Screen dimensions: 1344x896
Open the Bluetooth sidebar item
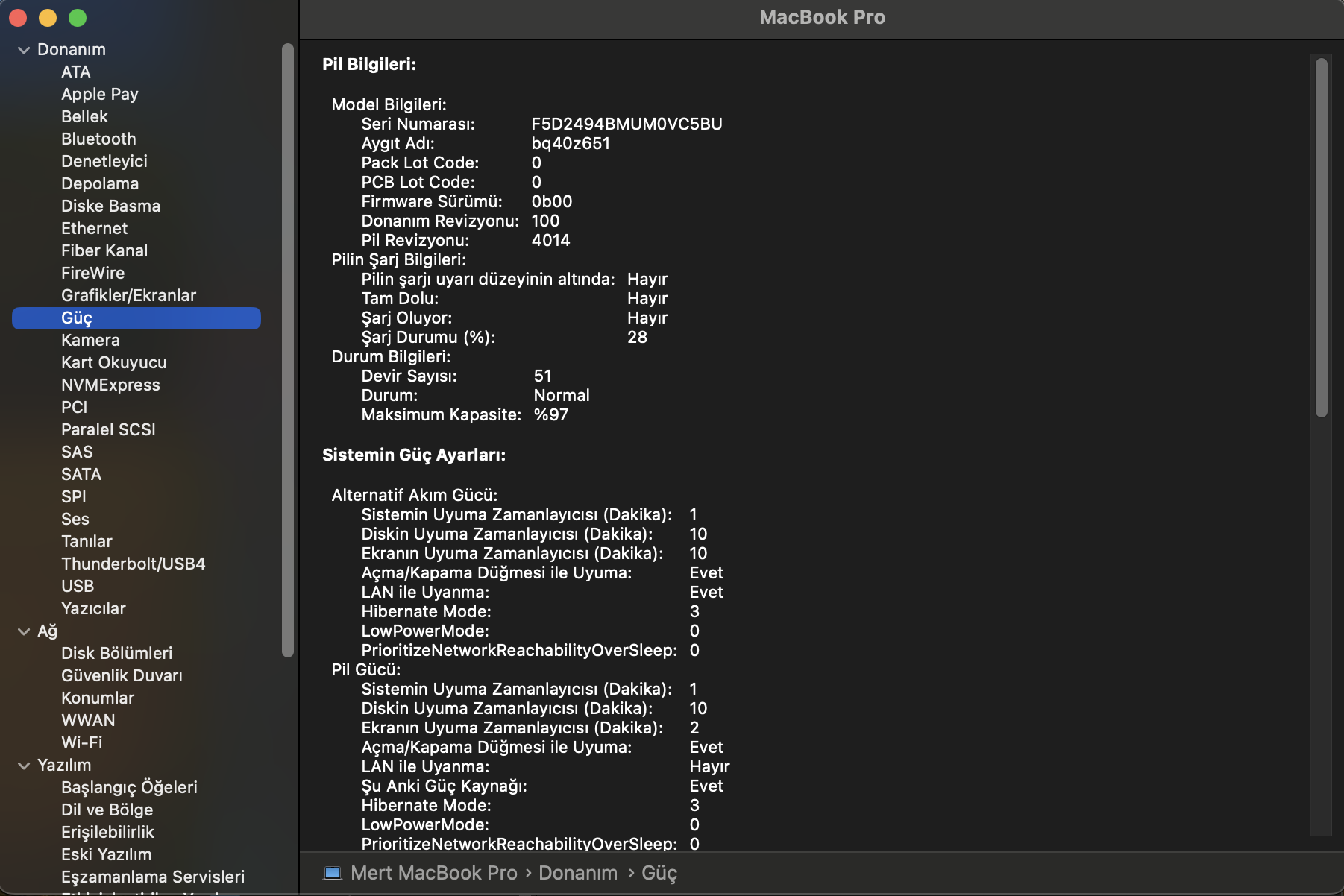[98, 139]
